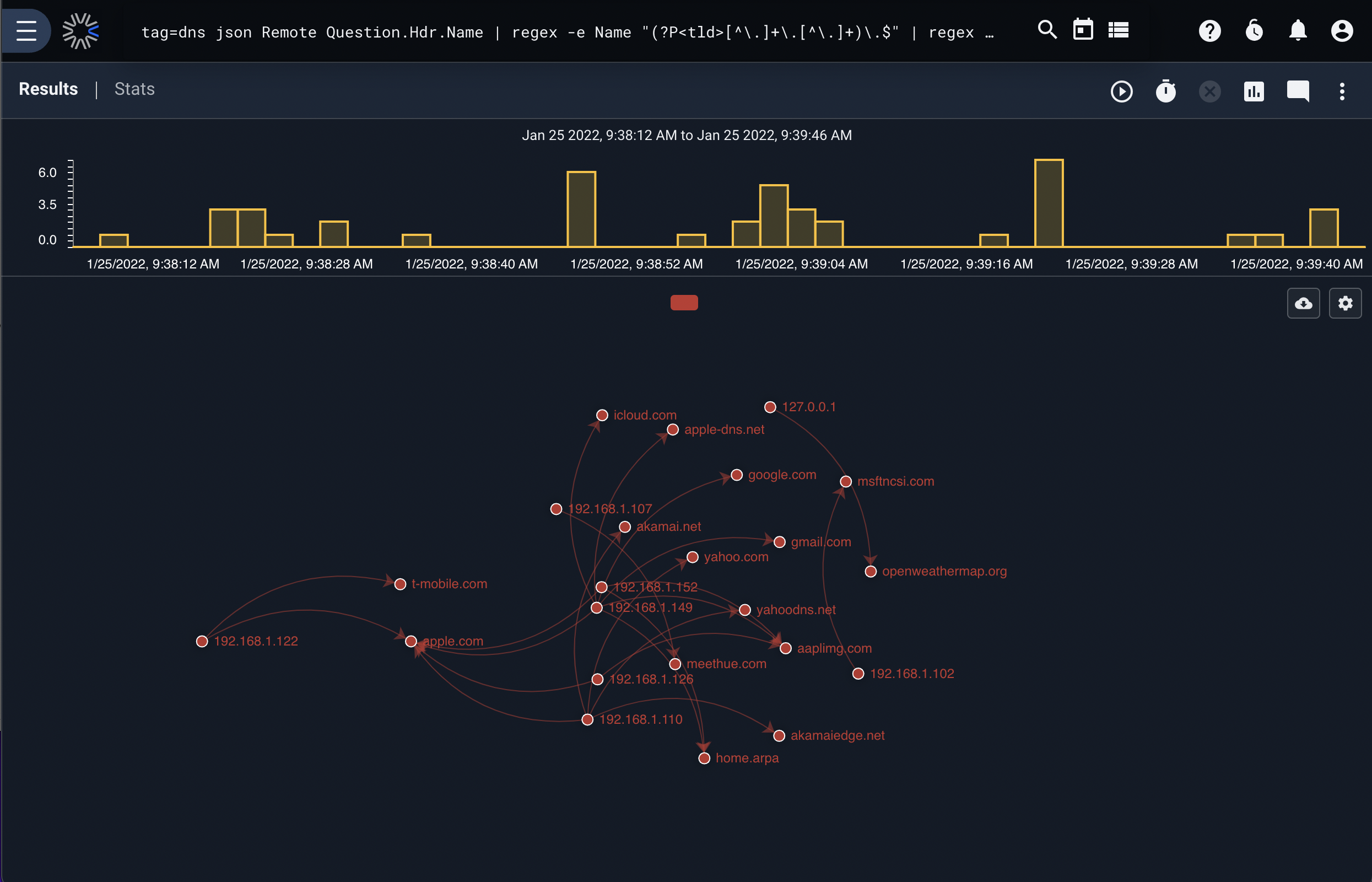1372x882 pixels.
Task: Click the play relaunch search icon
Action: coord(1121,92)
